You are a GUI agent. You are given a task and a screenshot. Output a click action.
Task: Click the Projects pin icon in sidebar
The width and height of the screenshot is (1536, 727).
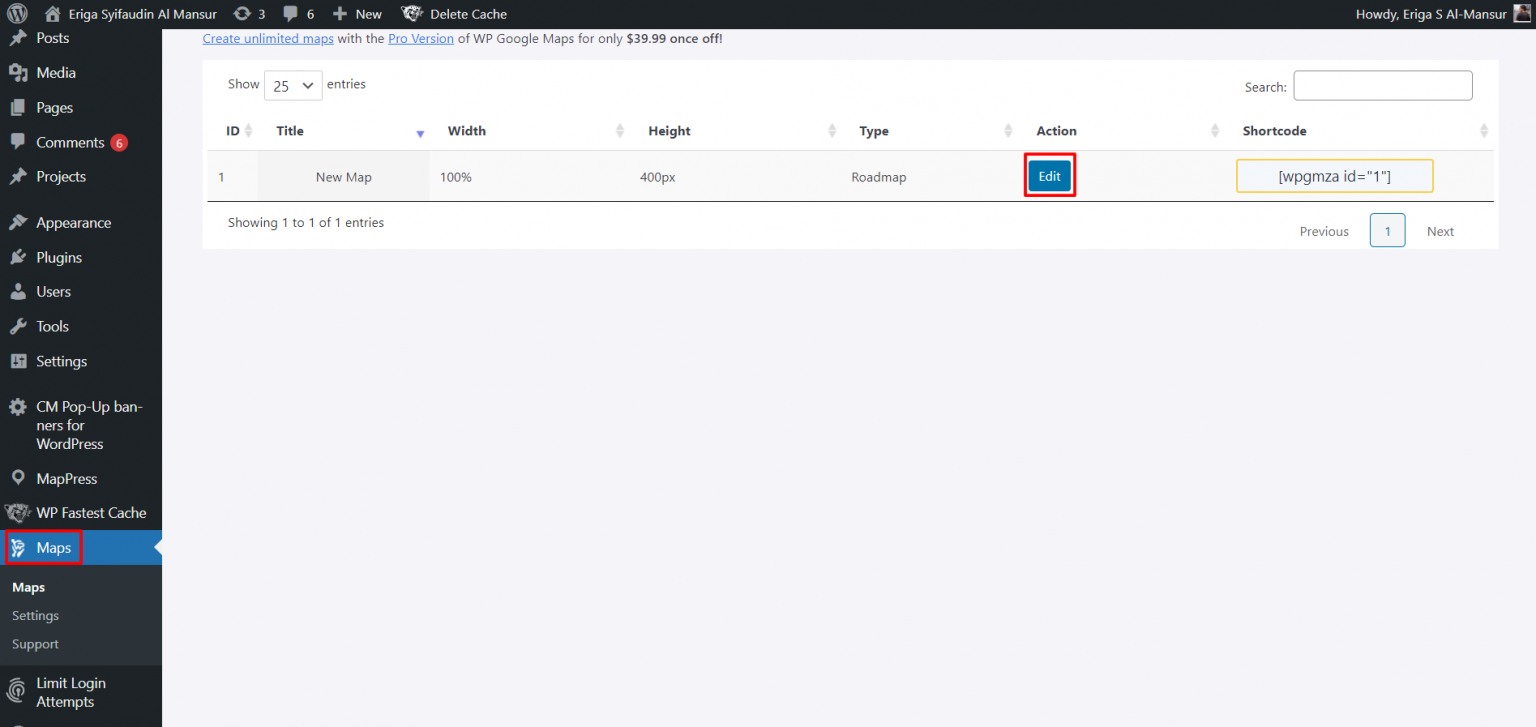(x=18, y=176)
